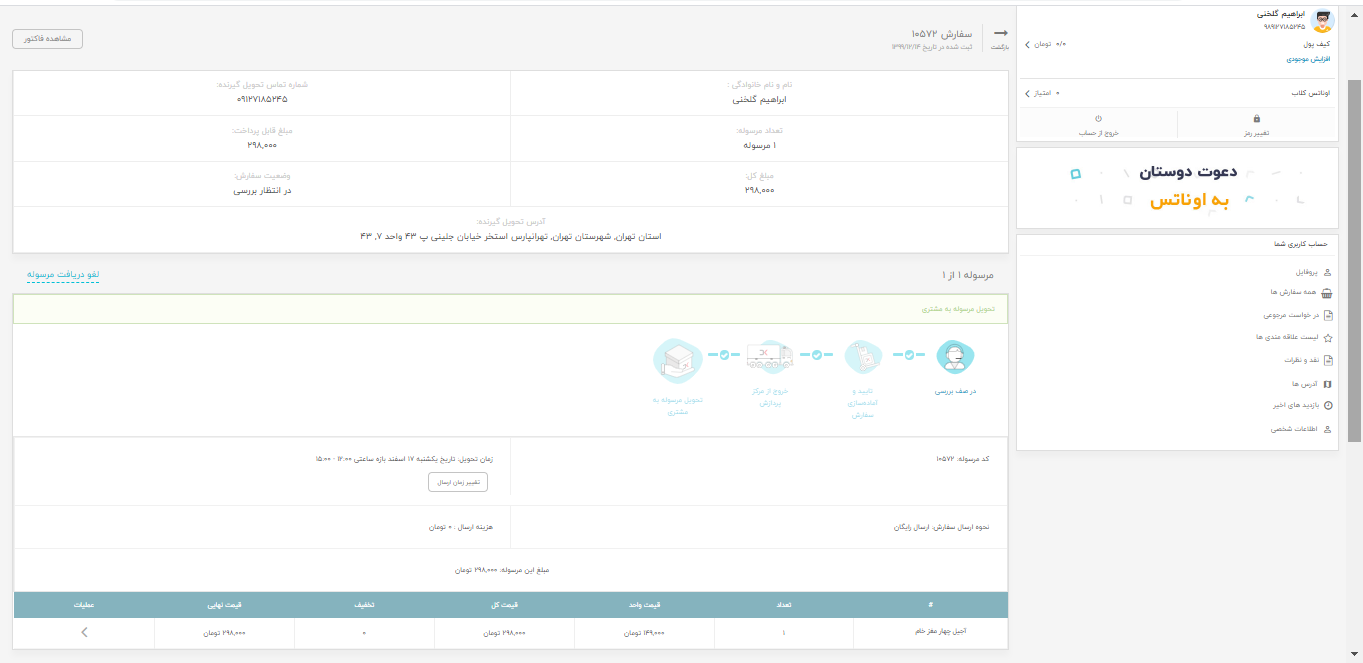Expand the wallet balance chevron
Image resolution: width=1363 pixels, height=663 pixels.
coord(1027,45)
